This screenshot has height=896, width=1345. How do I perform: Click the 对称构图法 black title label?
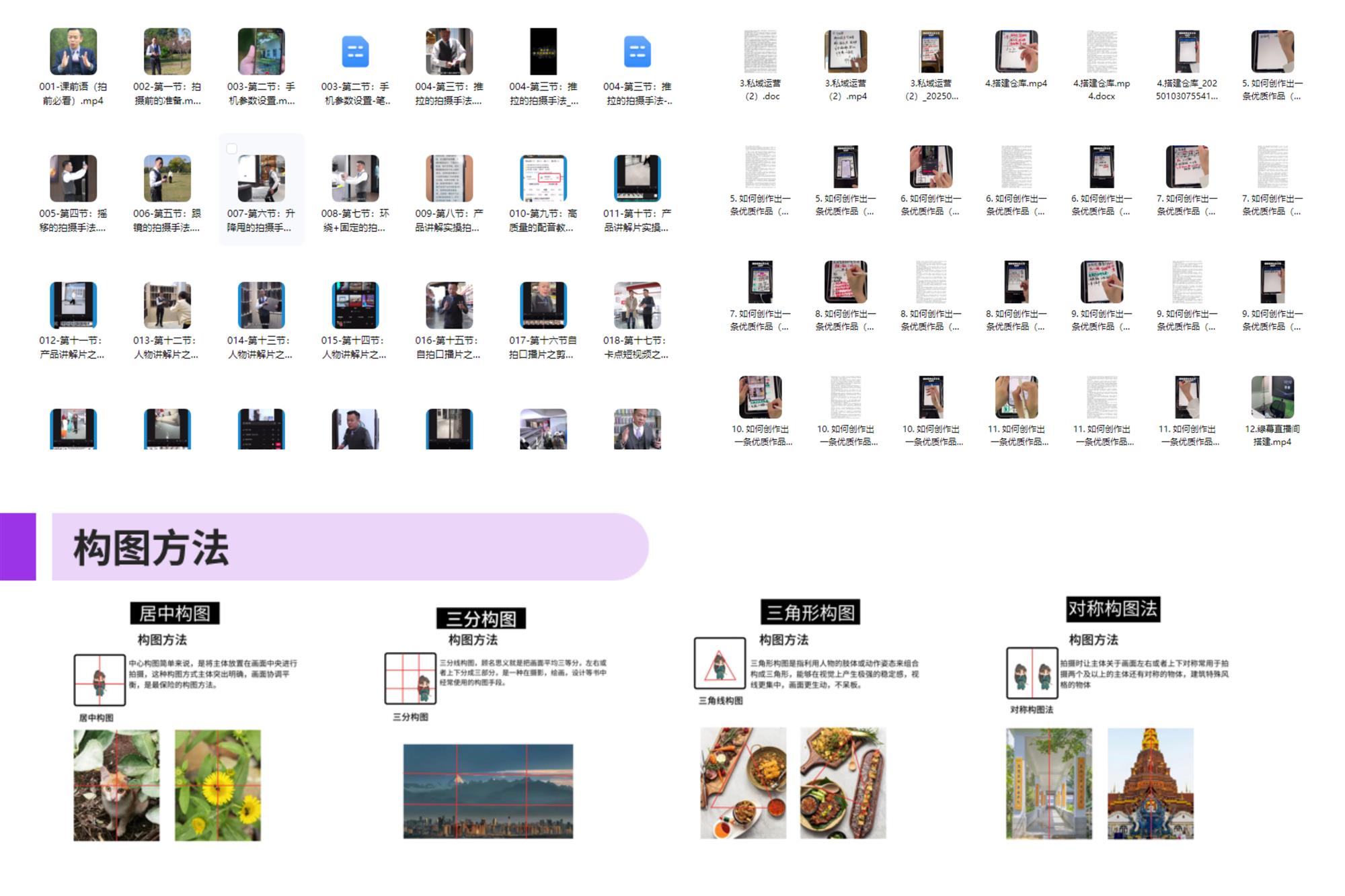1112,609
